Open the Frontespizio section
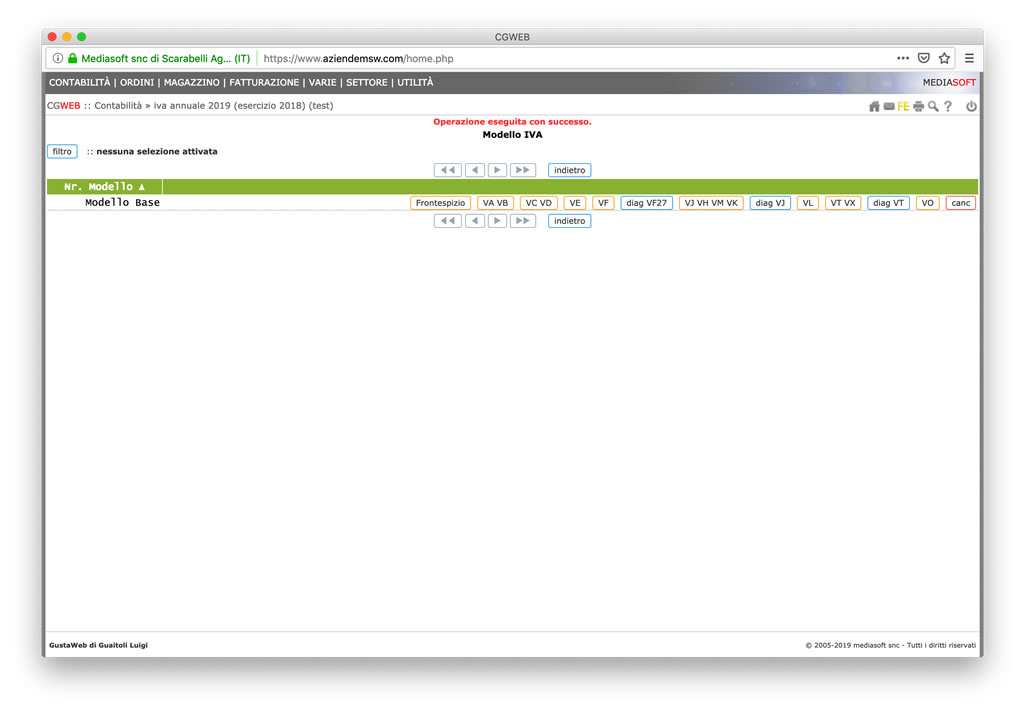The image size is (1024, 711). pyautogui.click(x=440, y=203)
